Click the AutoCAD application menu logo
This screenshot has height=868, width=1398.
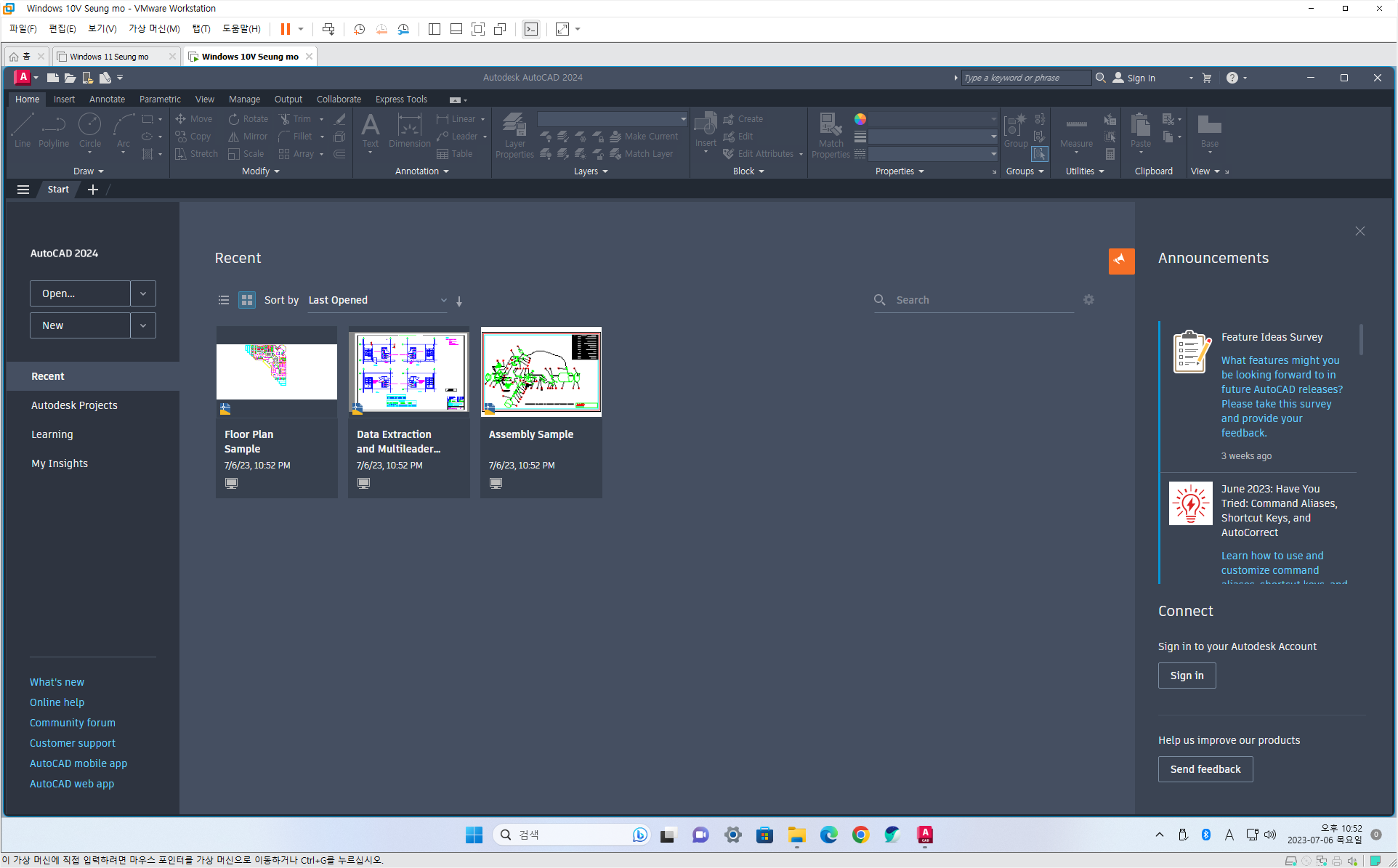pos(23,77)
